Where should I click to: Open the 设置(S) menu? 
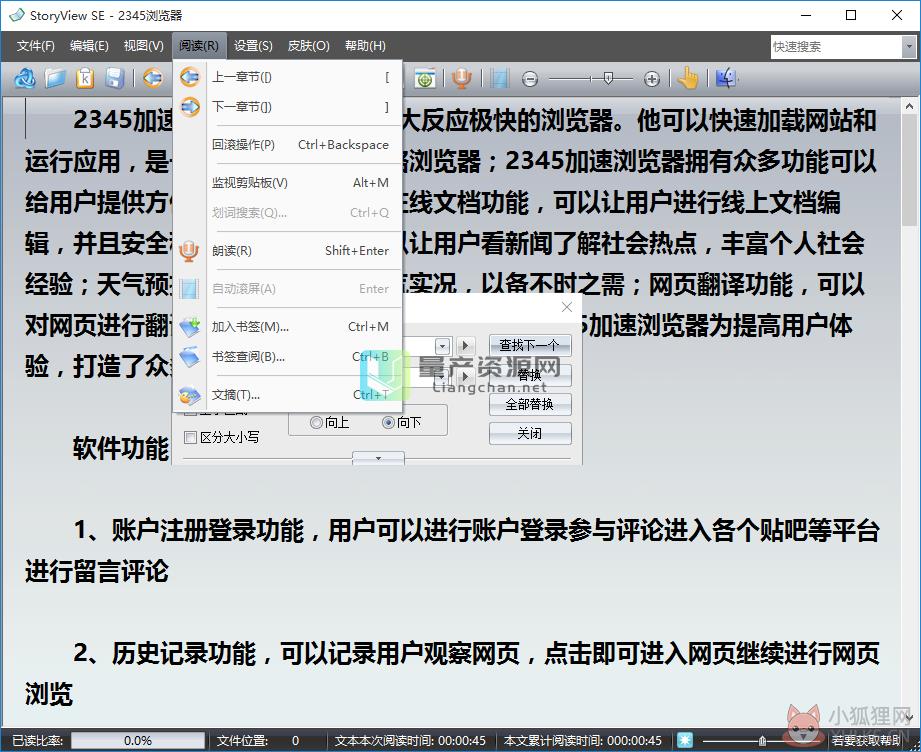pyautogui.click(x=253, y=46)
